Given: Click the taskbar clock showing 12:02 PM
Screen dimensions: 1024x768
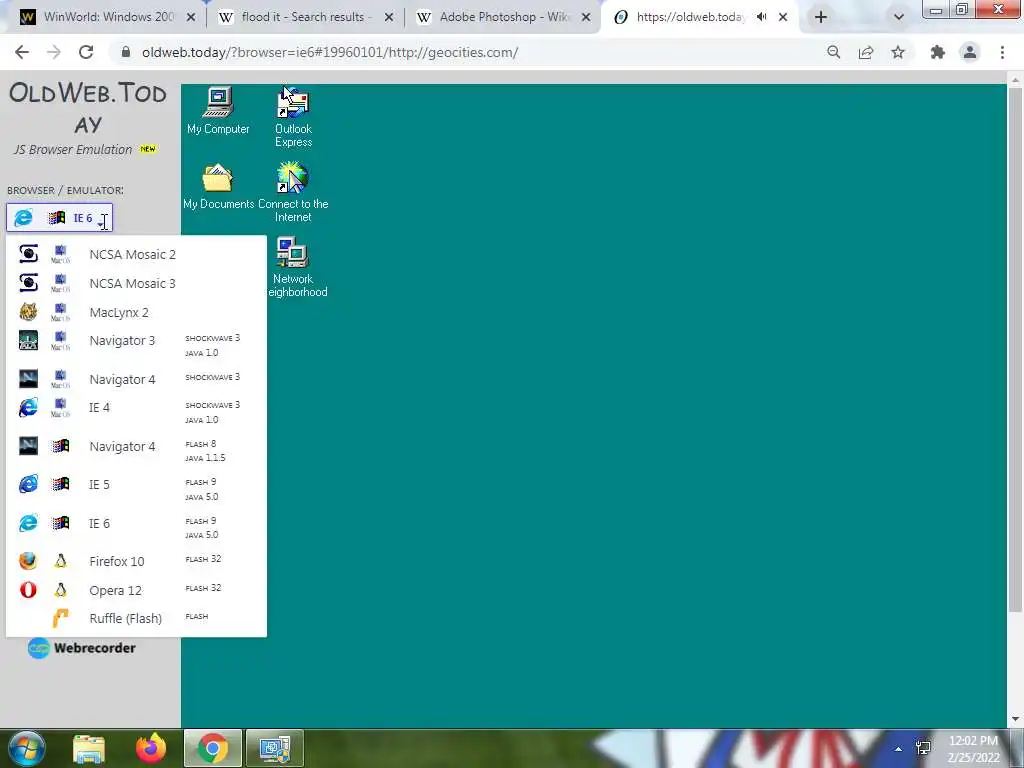Looking at the screenshot, I should tap(973, 749).
